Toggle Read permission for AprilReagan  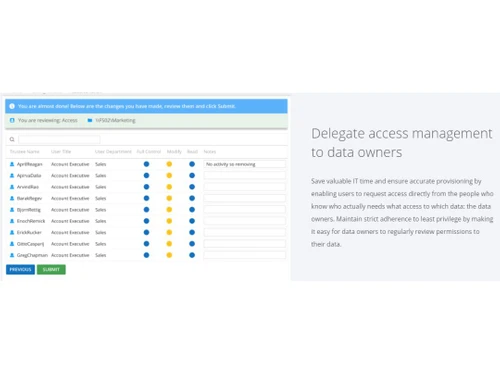point(192,164)
